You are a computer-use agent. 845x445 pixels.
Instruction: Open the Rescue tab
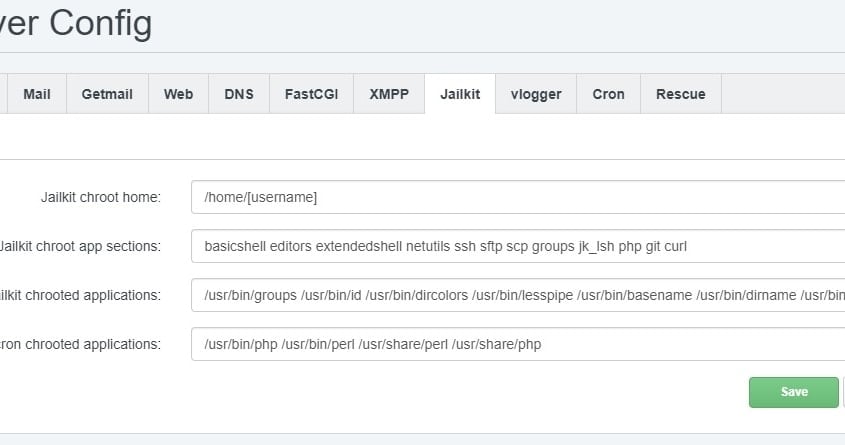click(680, 94)
